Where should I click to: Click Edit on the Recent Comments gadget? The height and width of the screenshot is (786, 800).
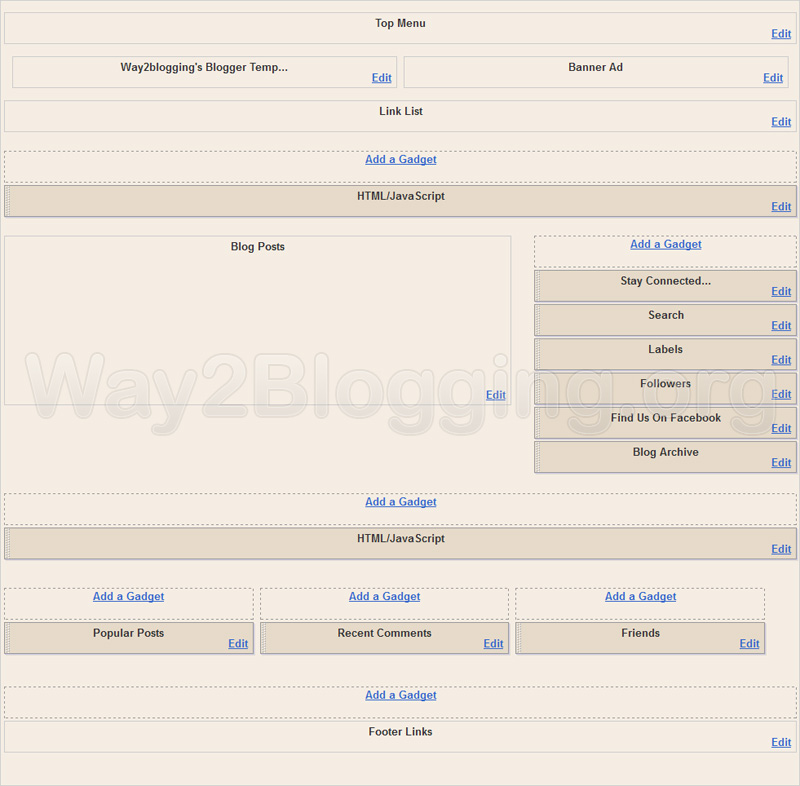coord(493,643)
